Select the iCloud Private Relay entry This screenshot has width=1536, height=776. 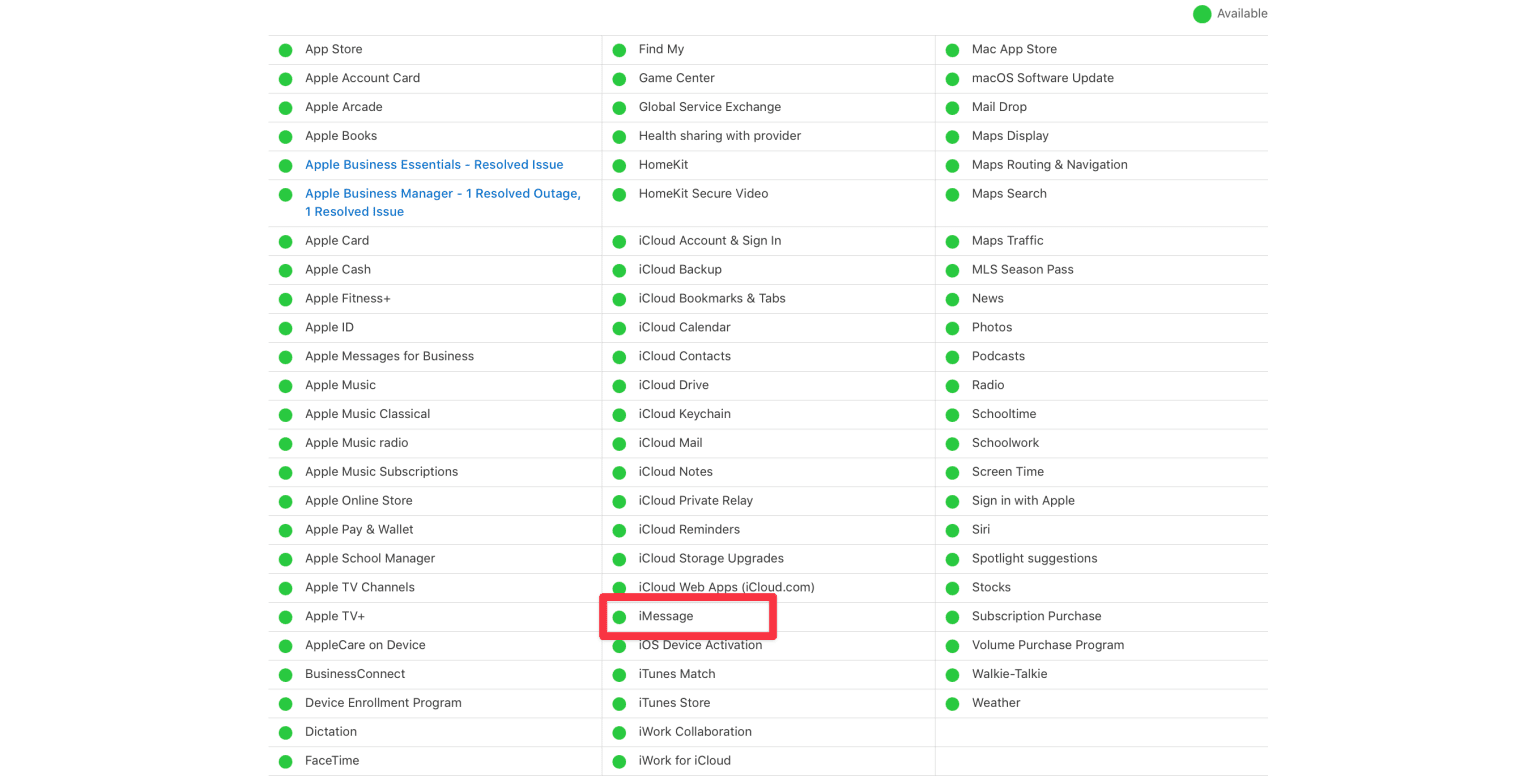tap(696, 500)
